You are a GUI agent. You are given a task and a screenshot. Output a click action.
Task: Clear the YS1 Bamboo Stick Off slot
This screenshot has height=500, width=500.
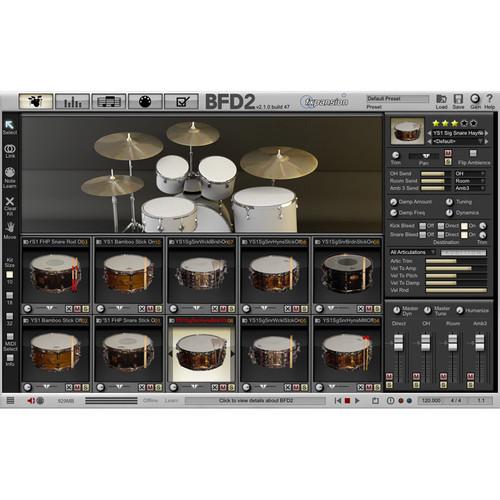[69, 387]
